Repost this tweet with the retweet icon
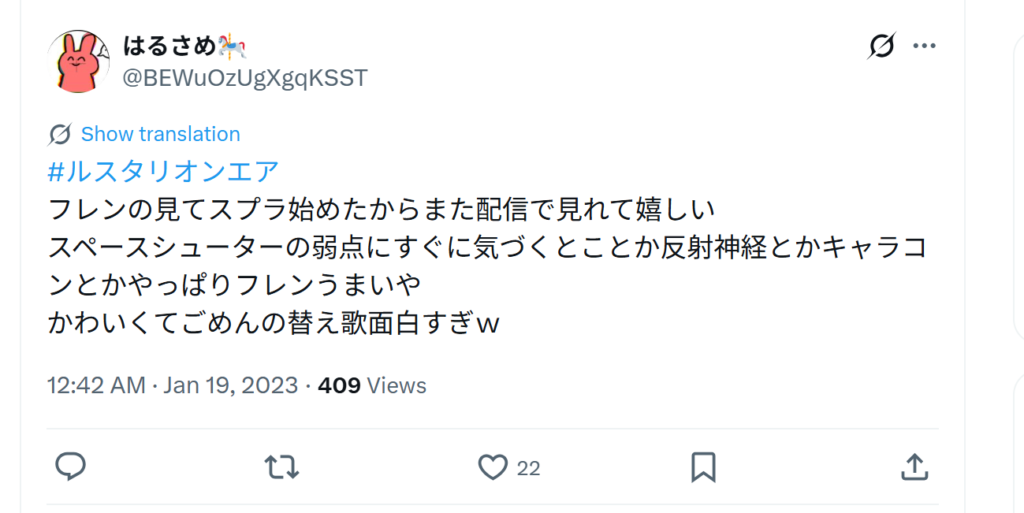 click(x=281, y=467)
